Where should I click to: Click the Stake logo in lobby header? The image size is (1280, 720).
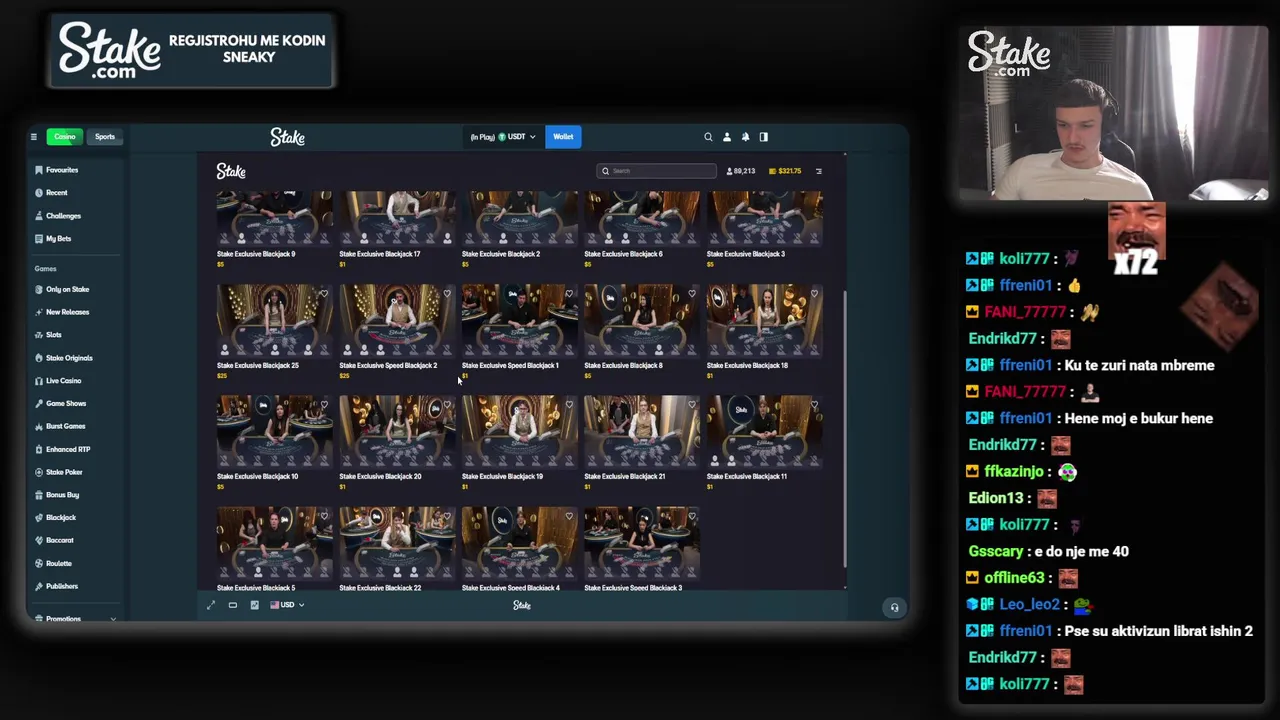[231, 172]
